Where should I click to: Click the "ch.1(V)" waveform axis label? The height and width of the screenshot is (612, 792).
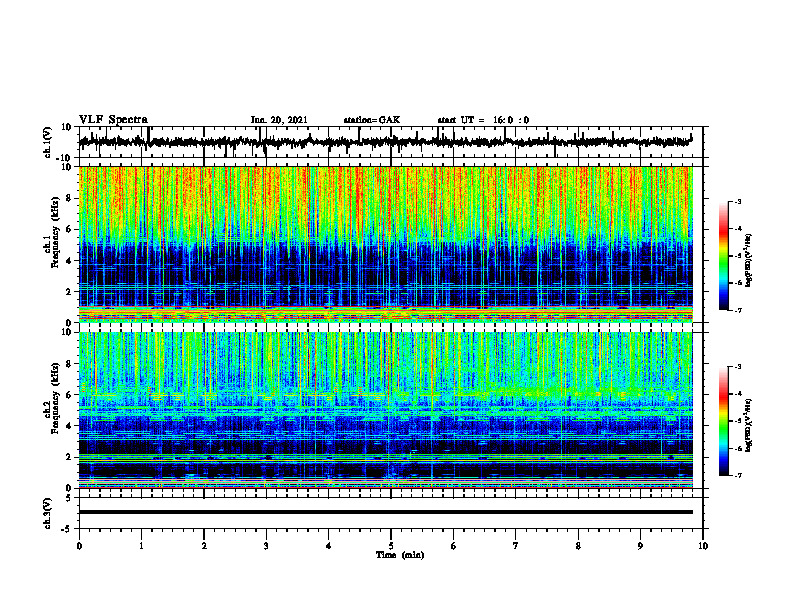coord(48,142)
